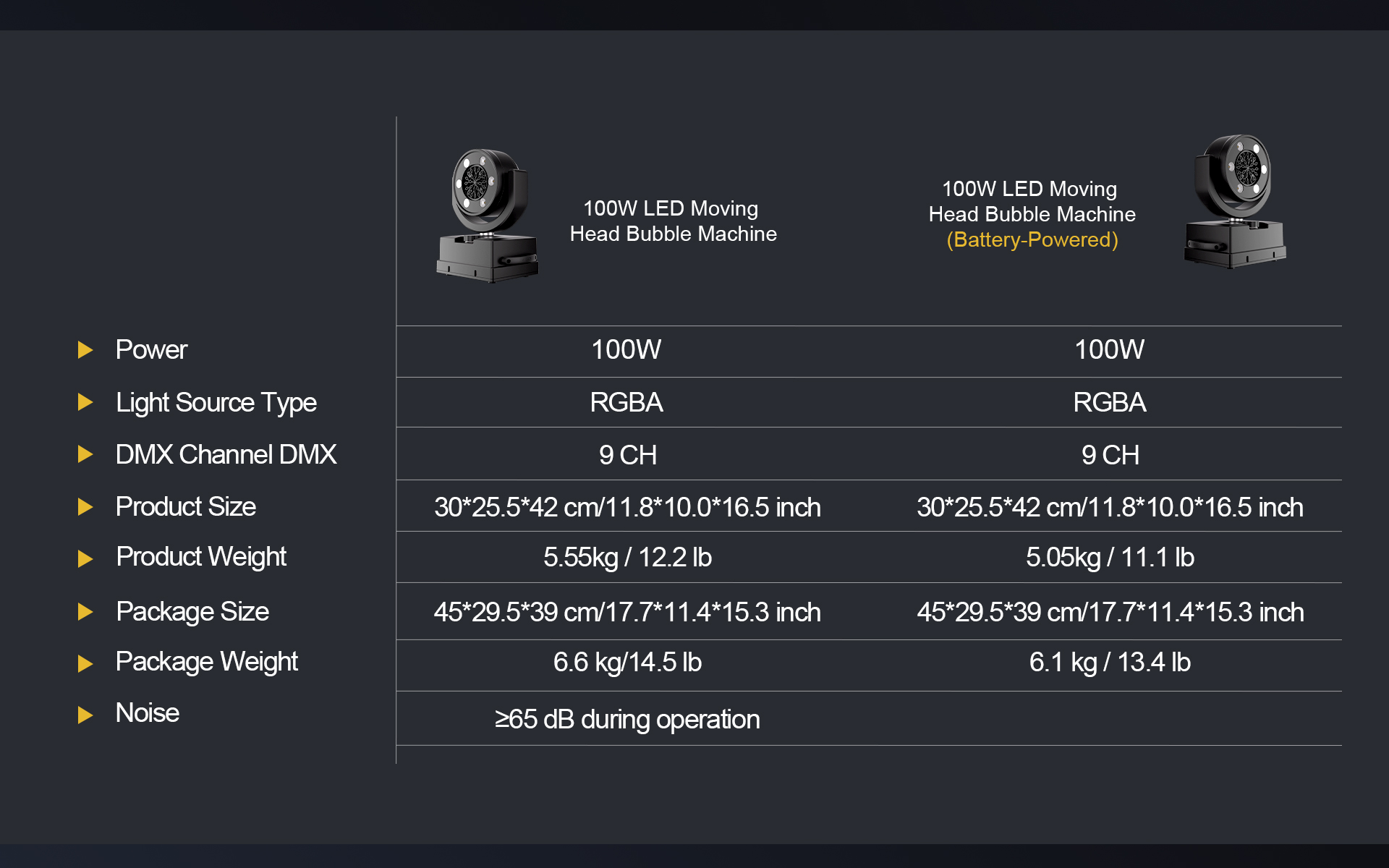
Task: Click the Light Source Type label
Action: (x=216, y=403)
